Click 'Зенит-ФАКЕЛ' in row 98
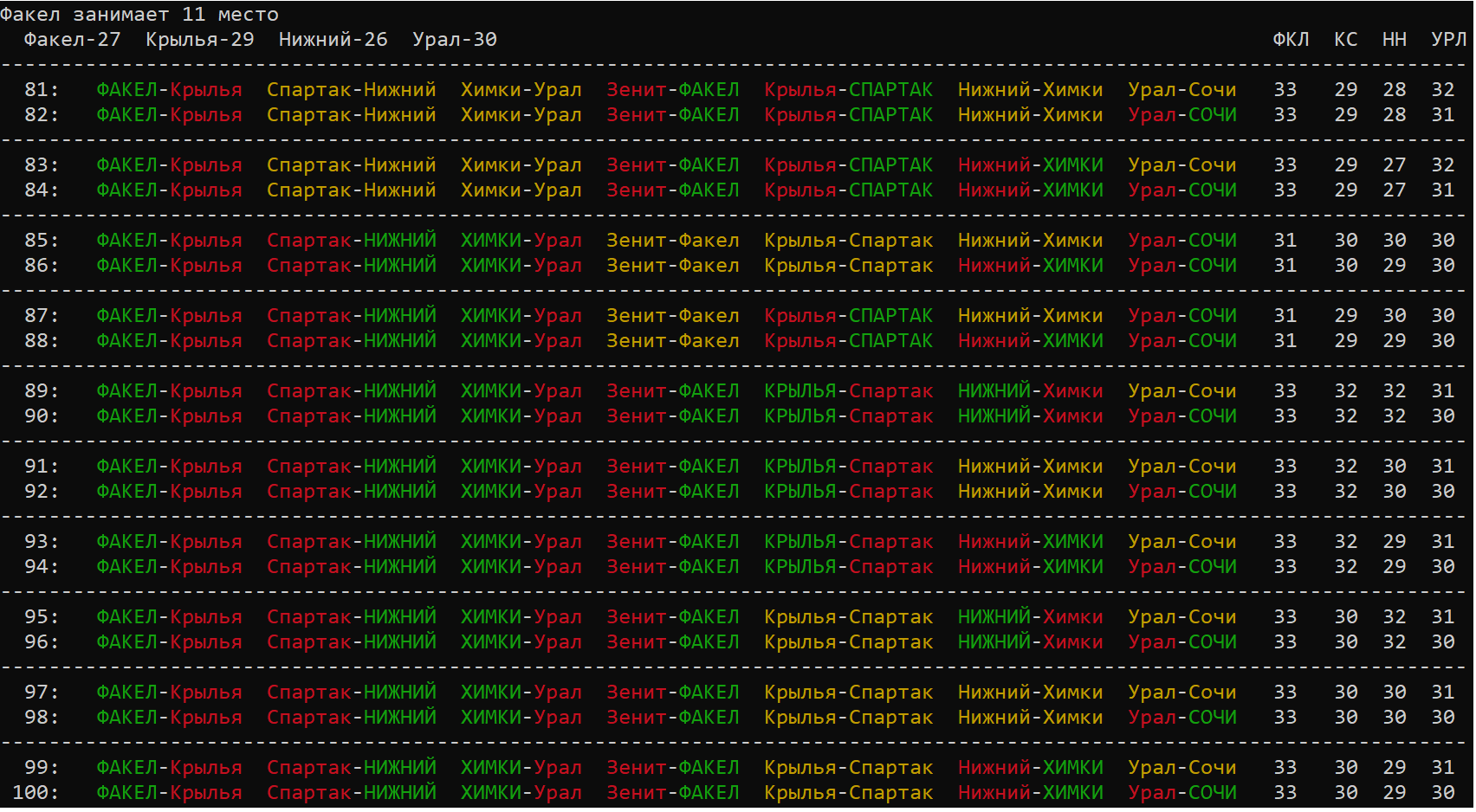 click(x=673, y=718)
